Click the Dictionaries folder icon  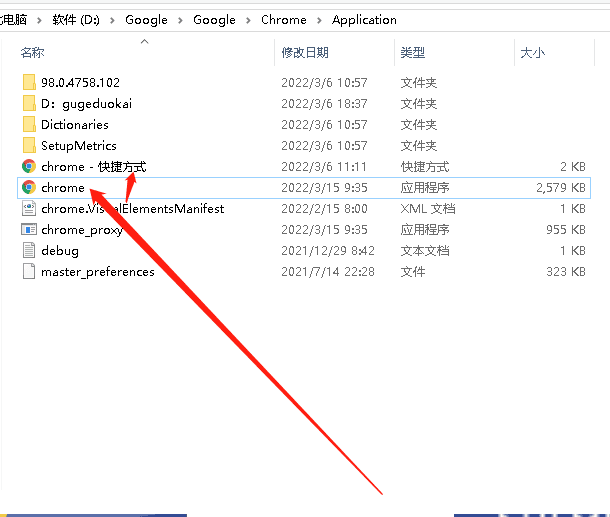pyautogui.click(x=29, y=125)
